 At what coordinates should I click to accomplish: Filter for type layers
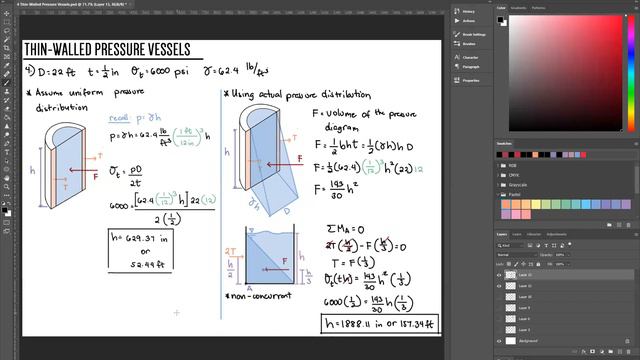pos(546,245)
